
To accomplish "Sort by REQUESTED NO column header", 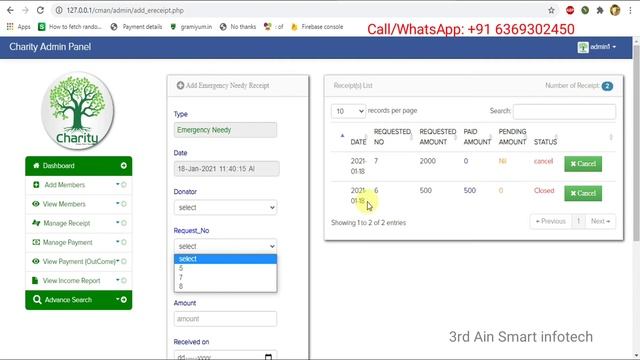I will click(392, 137).
